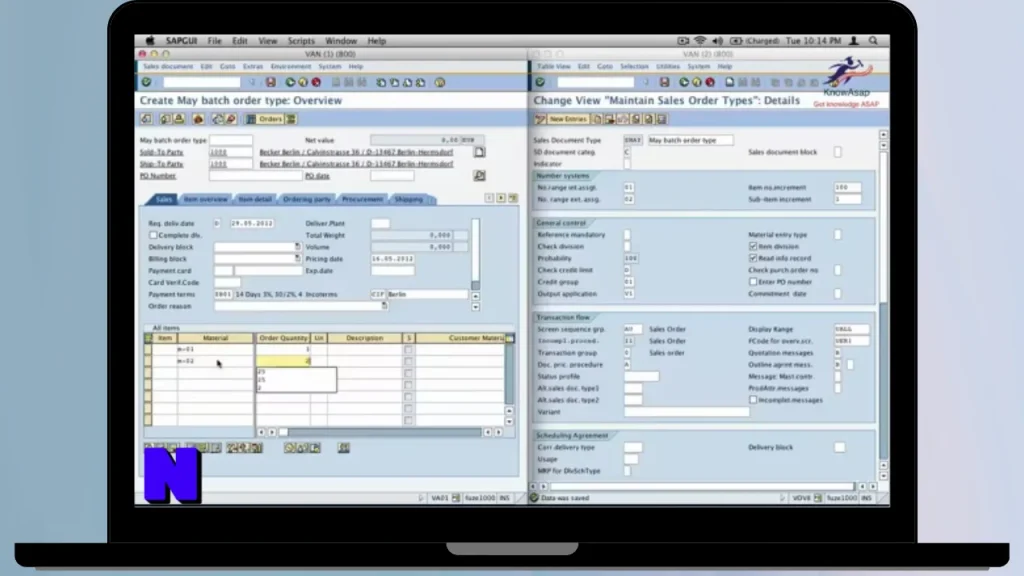Click the Ship-To Party link label
1024x576 pixels.
tap(161, 164)
